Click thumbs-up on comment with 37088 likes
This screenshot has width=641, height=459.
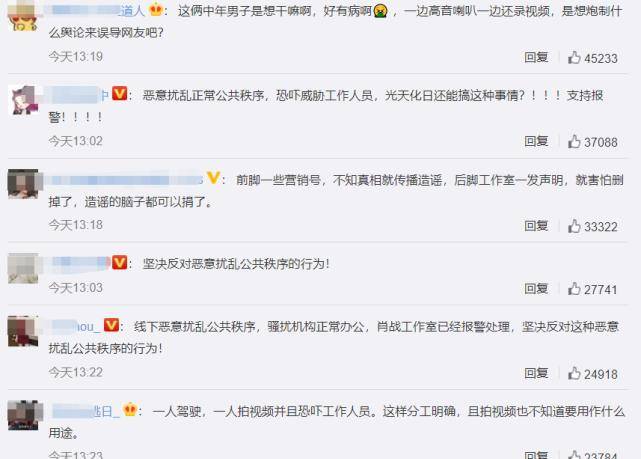point(574,141)
